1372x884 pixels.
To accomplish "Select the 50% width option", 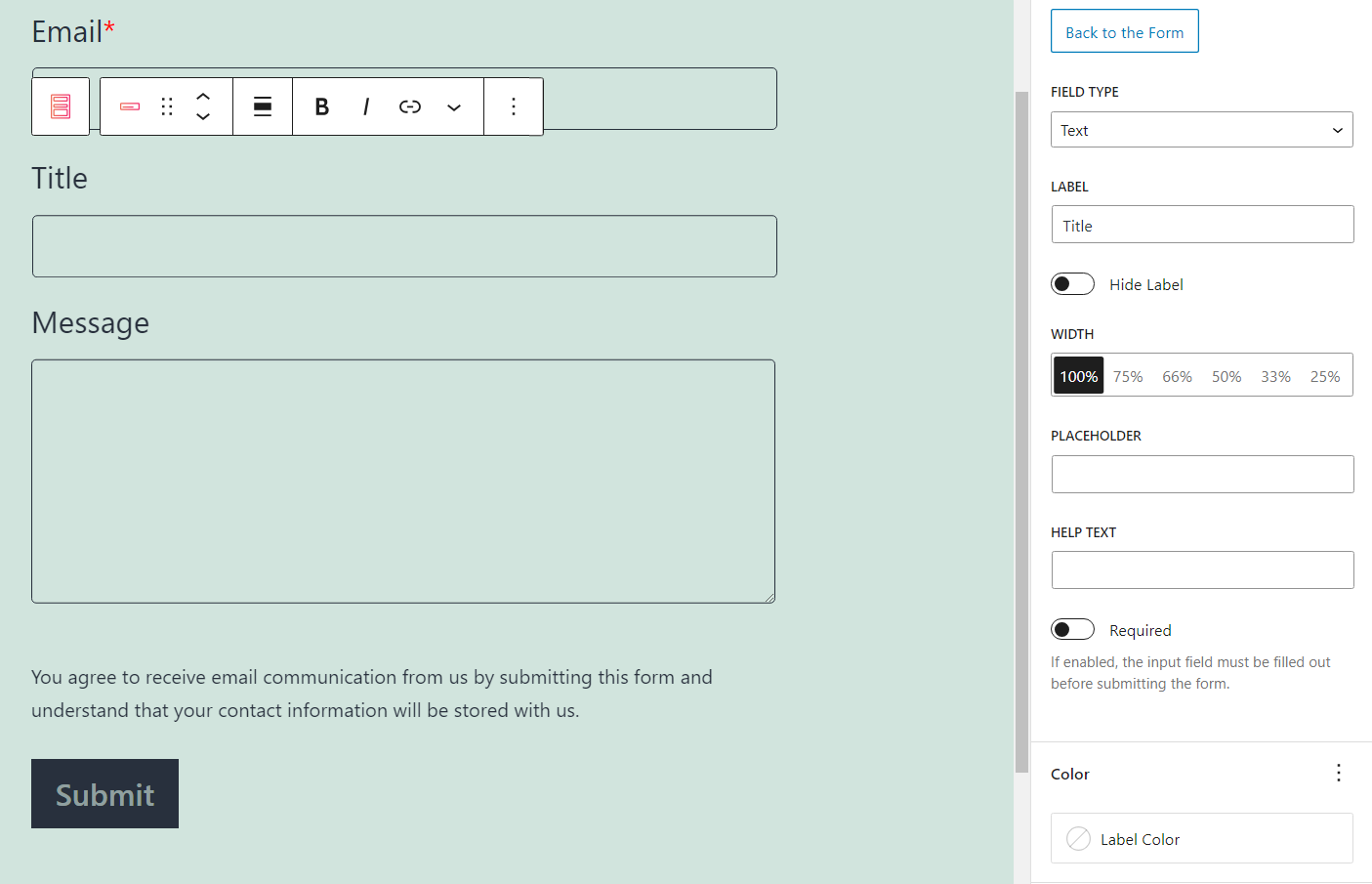I will click(x=1226, y=375).
